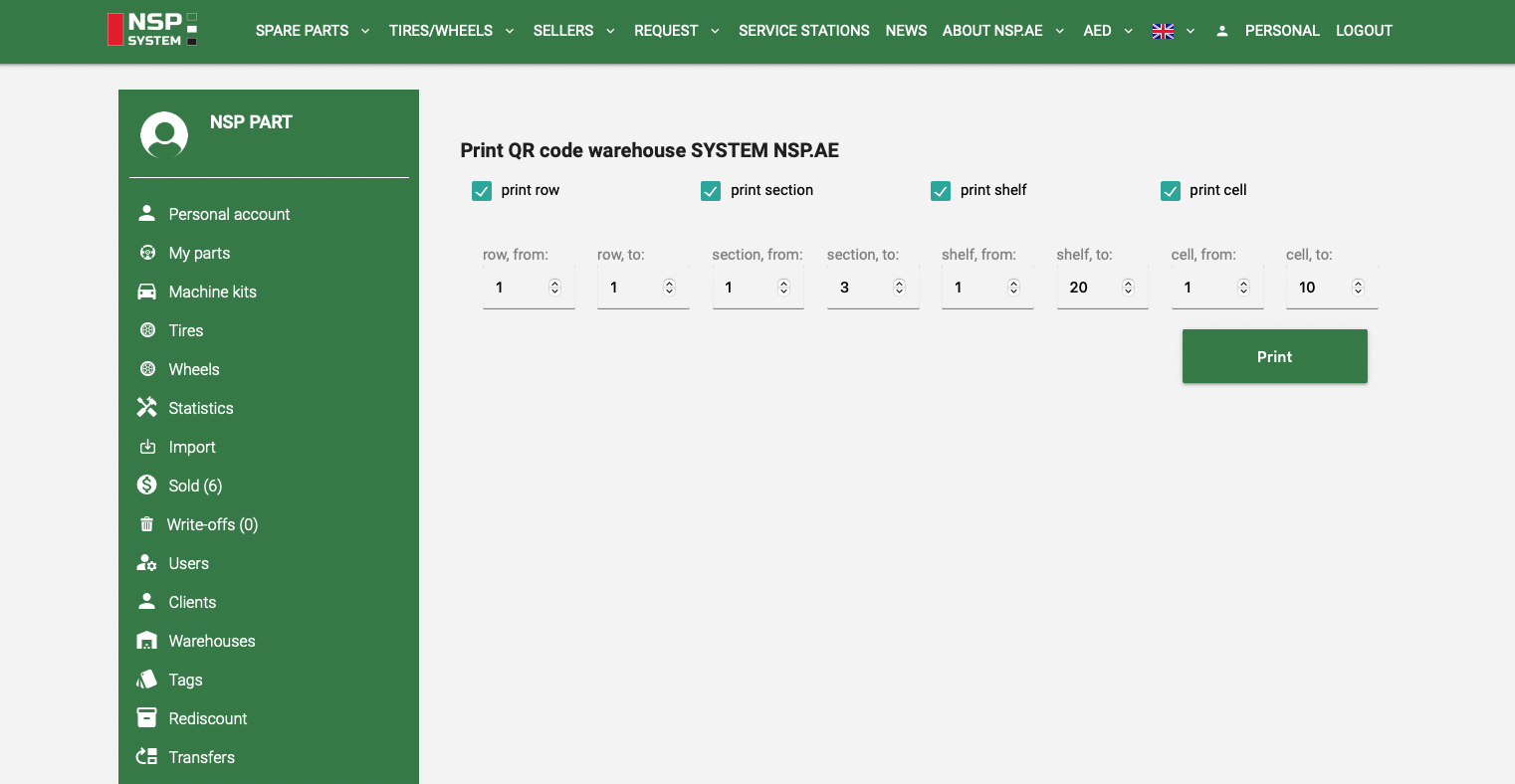Viewport: 1515px width, 784px height.
Task: Expand the AED currency dropdown
Action: tap(1108, 31)
